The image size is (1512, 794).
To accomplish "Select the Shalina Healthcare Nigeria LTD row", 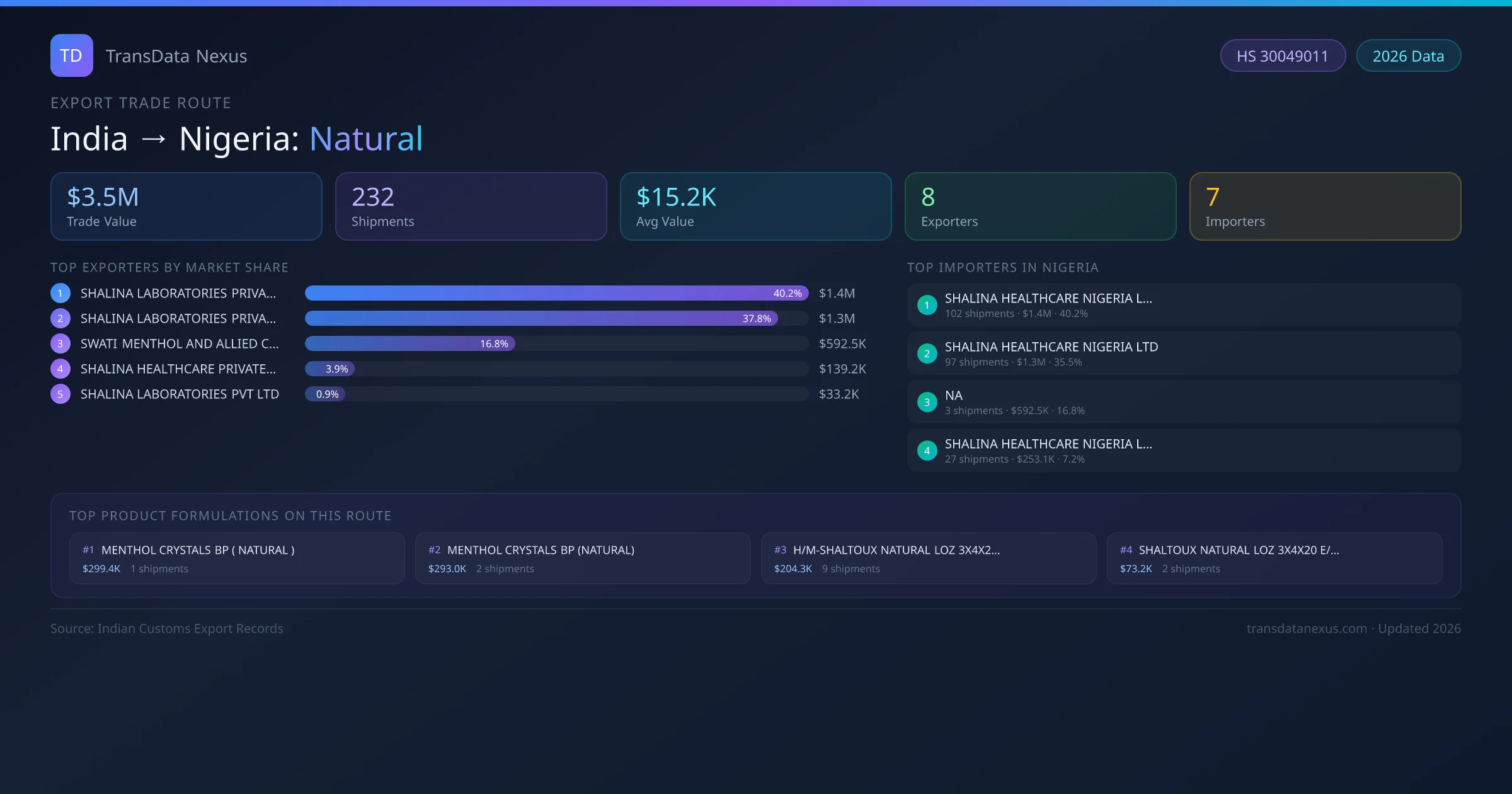I will [1184, 354].
